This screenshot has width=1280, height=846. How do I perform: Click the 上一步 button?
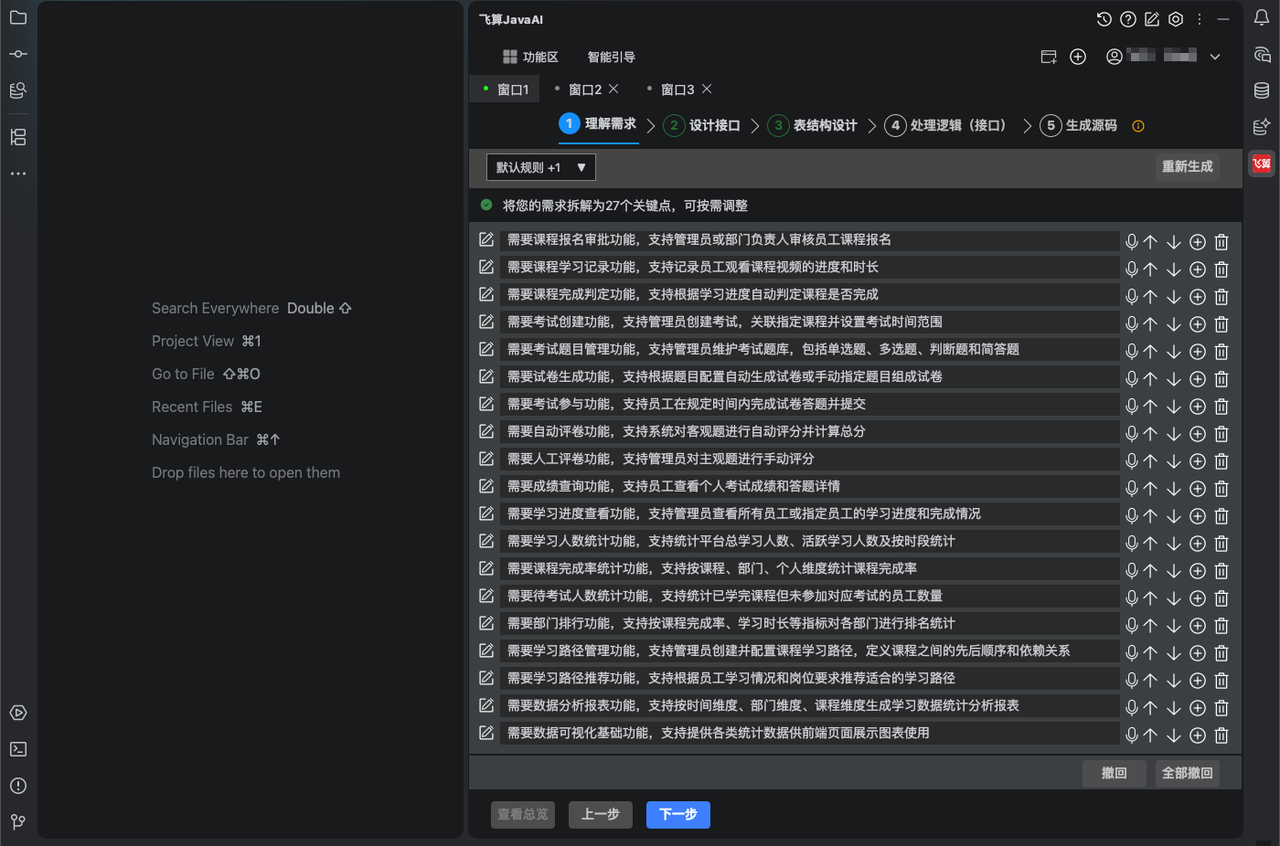point(600,815)
